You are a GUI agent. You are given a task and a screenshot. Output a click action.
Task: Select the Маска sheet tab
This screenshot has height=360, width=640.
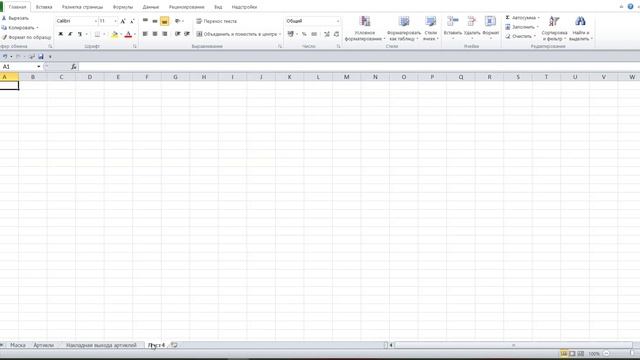[18, 345]
